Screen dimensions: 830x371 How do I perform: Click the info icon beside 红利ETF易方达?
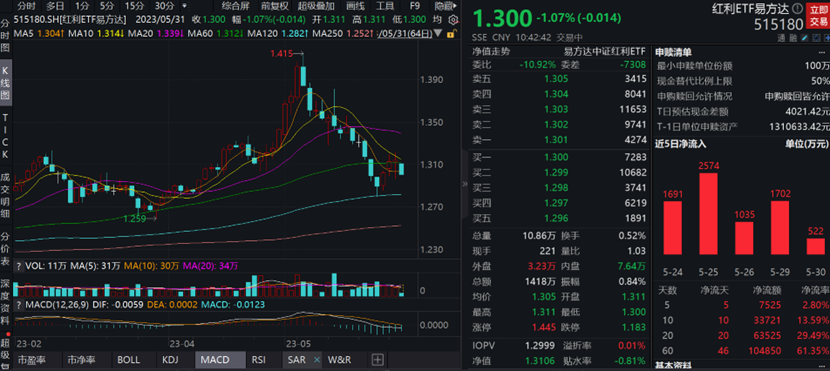click(x=797, y=8)
